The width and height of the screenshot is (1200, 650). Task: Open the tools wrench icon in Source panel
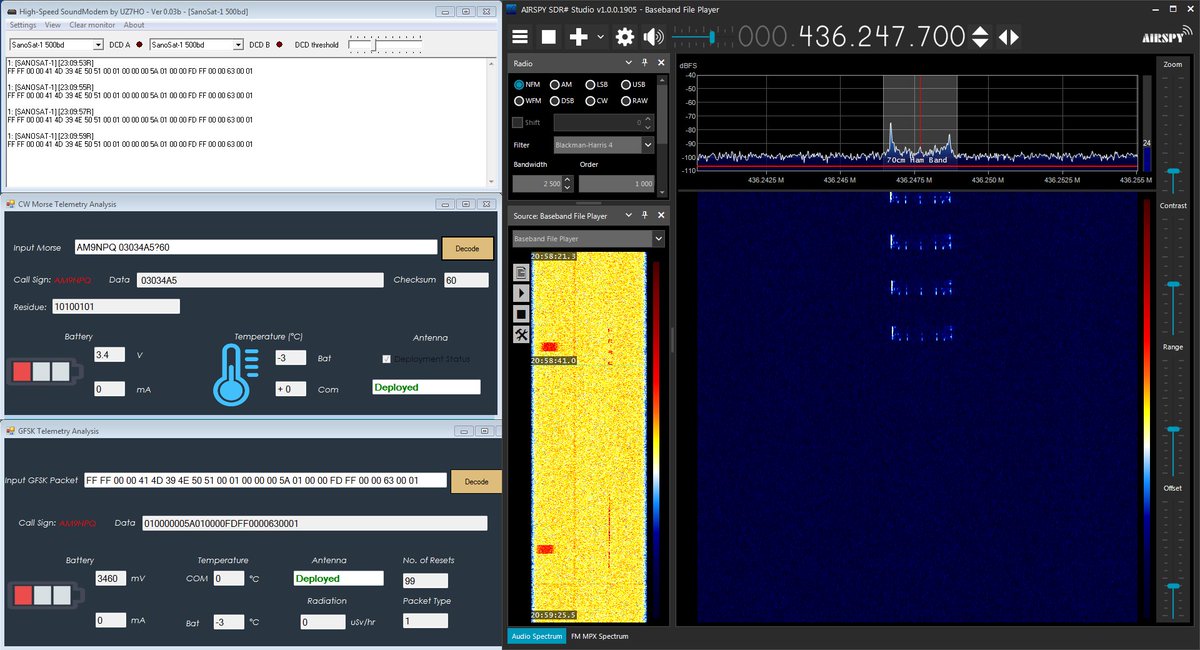[x=521, y=334]
